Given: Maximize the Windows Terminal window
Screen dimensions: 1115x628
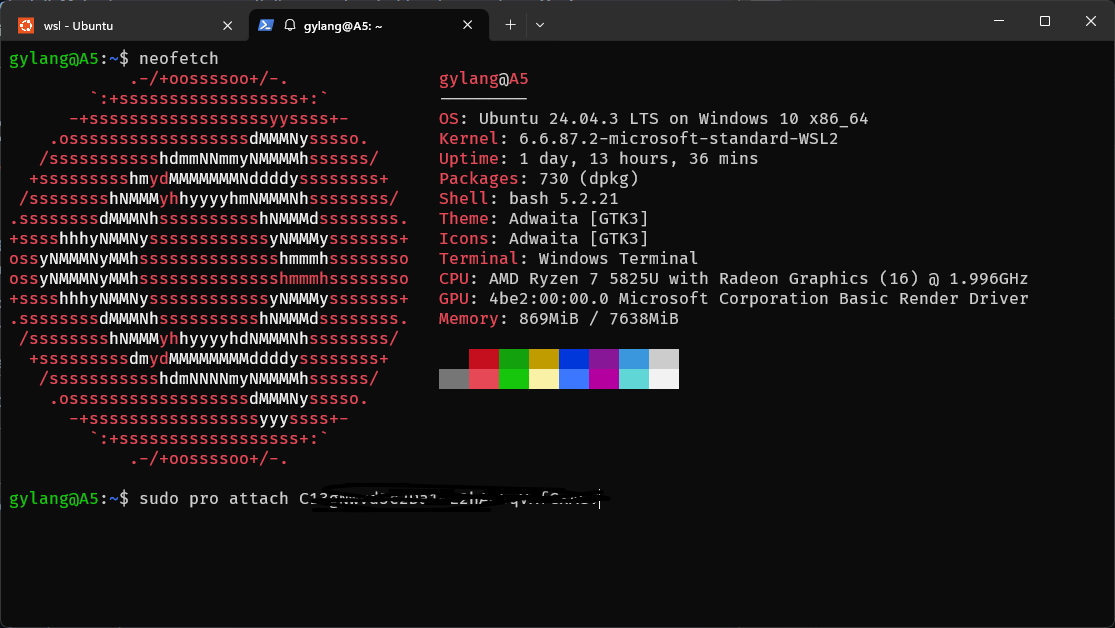Looking at the screenshot, I should [x=1045, y=21].
